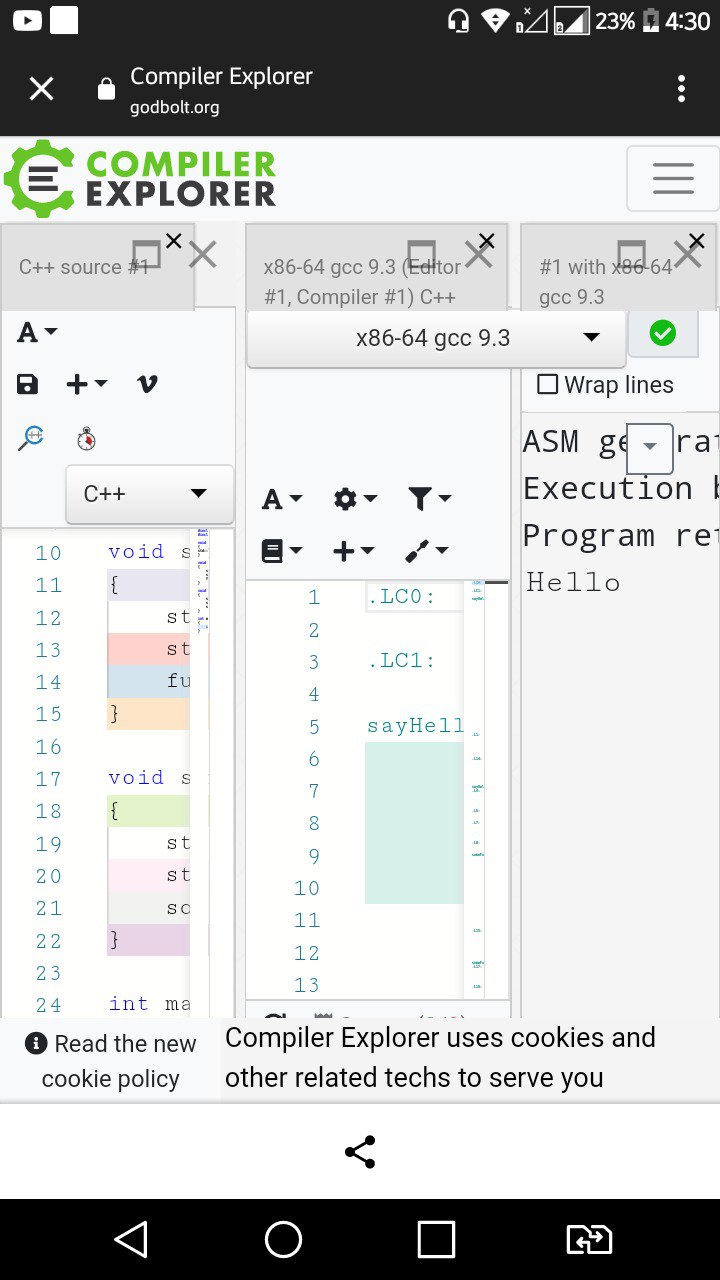Read the new cookie policy
The image size is (720, 1280).
110,1061
